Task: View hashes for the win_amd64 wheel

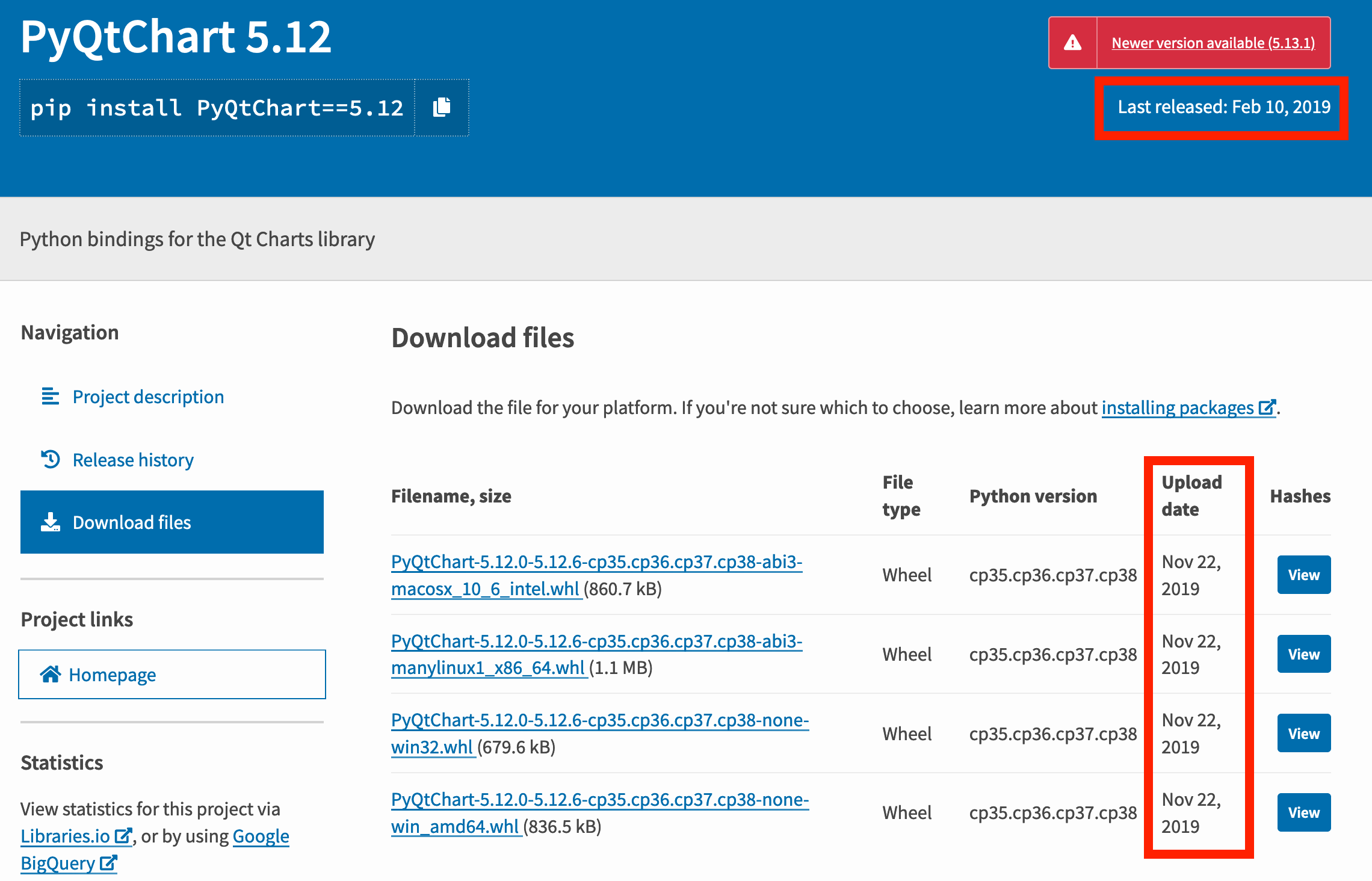Action: (1303, 812)
